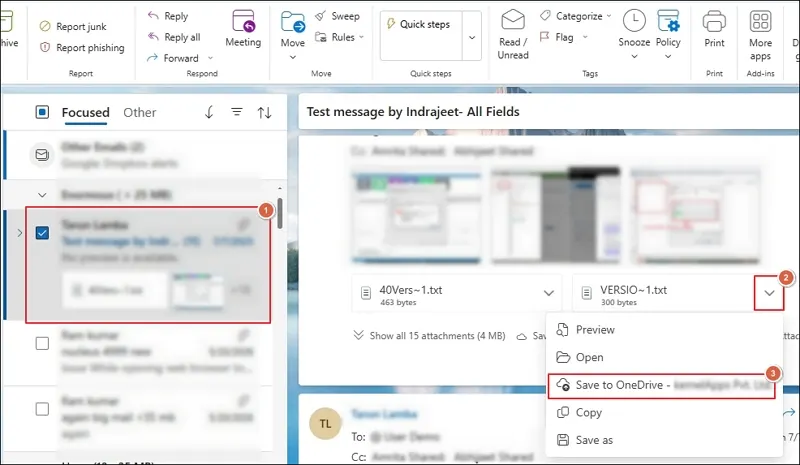Image resolution: width=800 pixels, height=465 pixels.
Task: Click the jump-to arrow icon in list header
Action: pos(209,112)
